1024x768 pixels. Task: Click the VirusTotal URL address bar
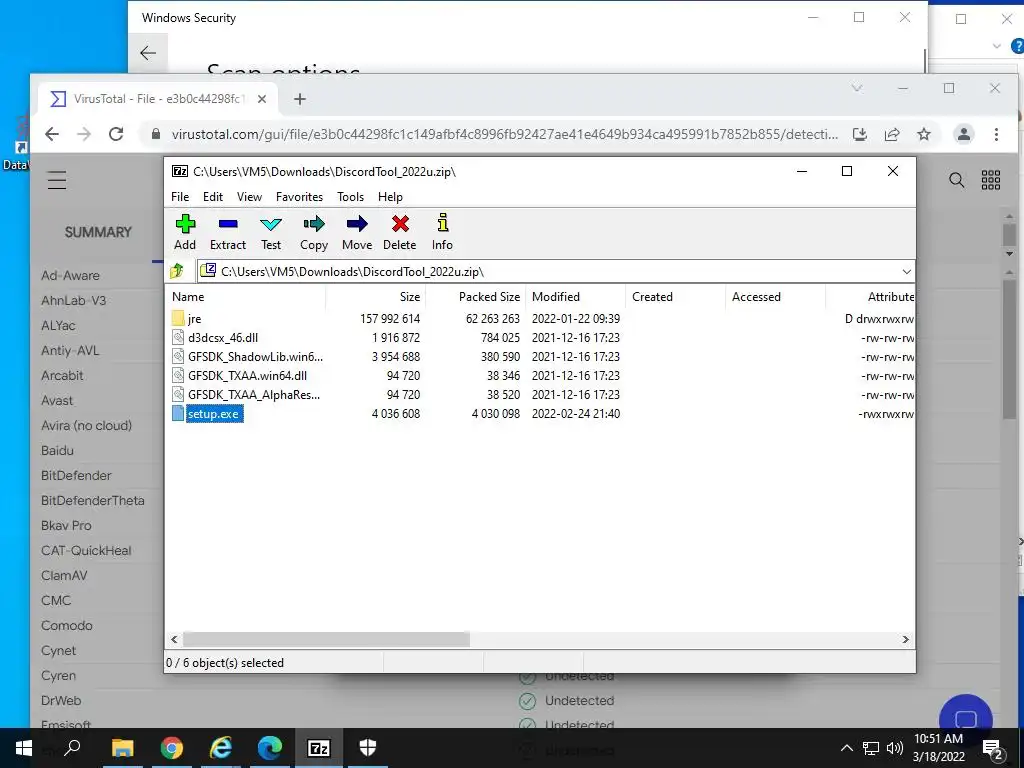(505, 135)
